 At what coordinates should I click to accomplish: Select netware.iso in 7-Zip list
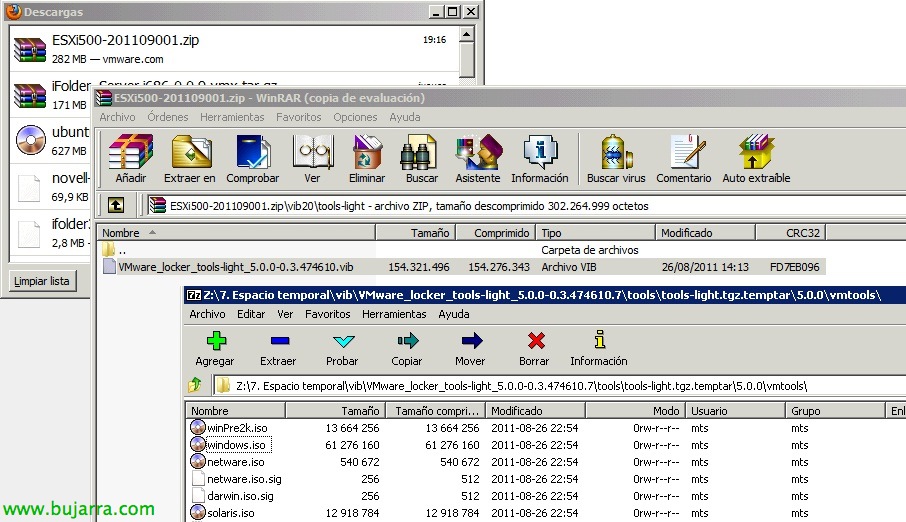(236, 461)
